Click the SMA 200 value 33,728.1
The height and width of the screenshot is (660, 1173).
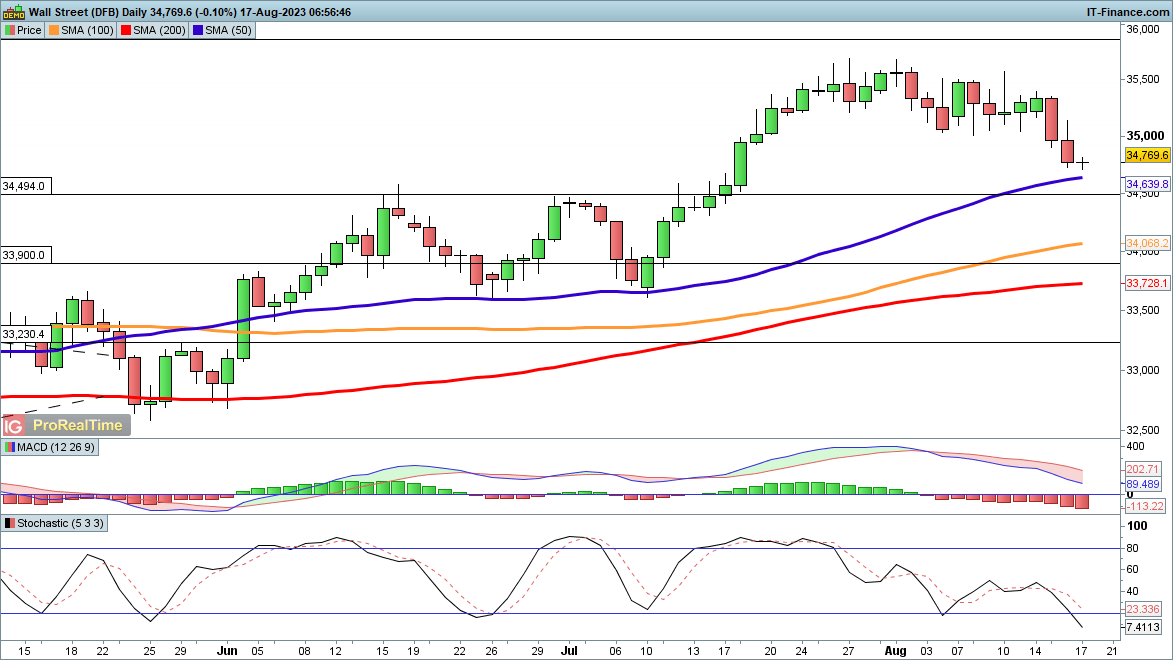point(1147,283)
